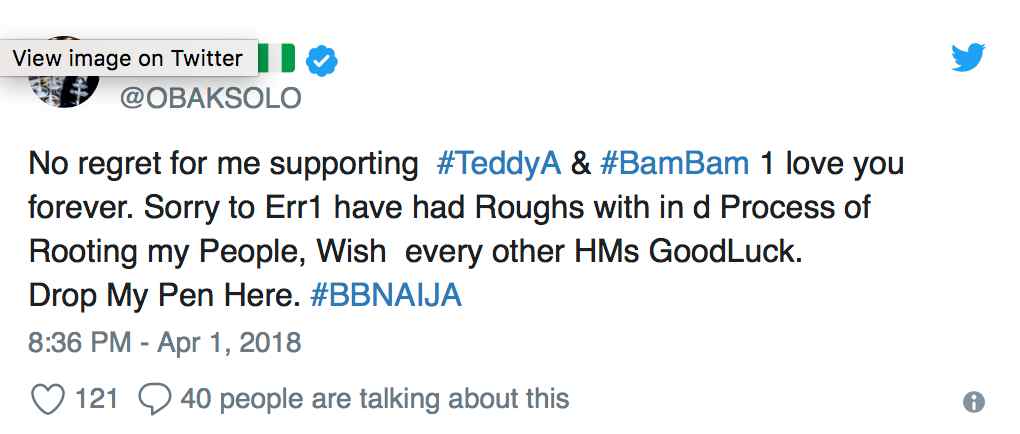Click the Nigerian flag emoji
This screenshot has height=434, width=1020.
pos(277,58)
